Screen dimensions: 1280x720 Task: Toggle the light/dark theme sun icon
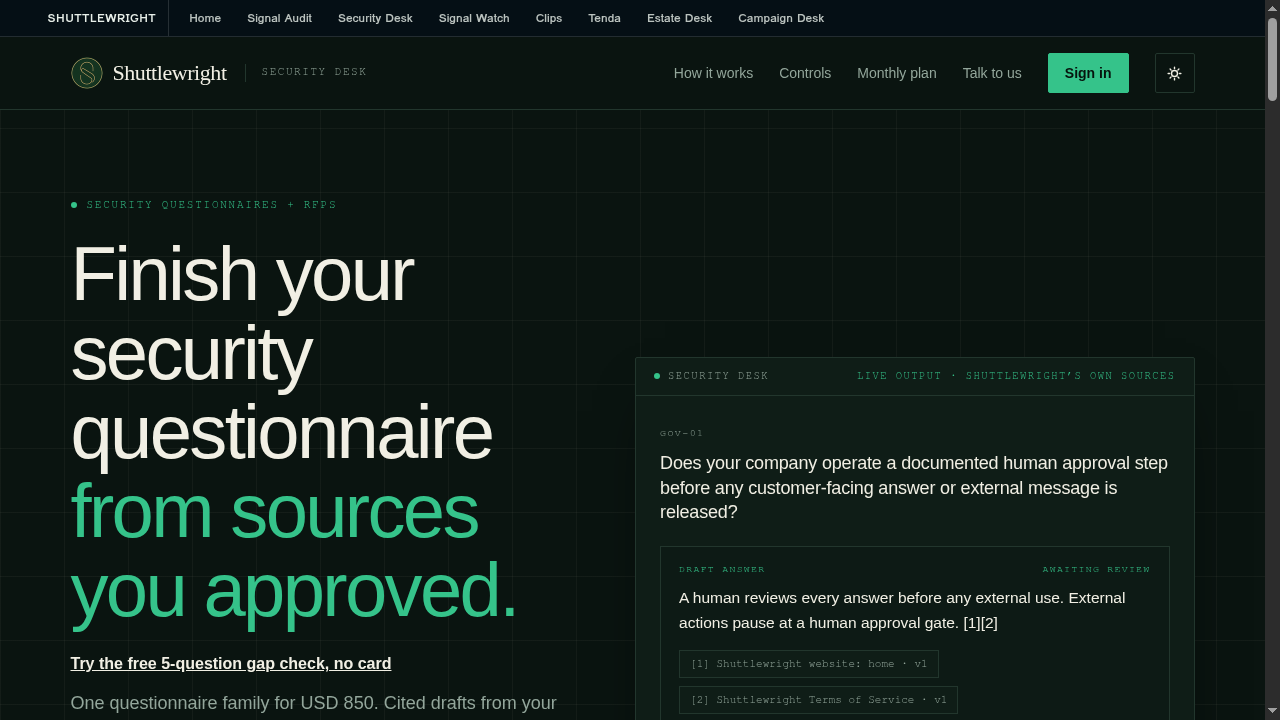(1174, 73)
